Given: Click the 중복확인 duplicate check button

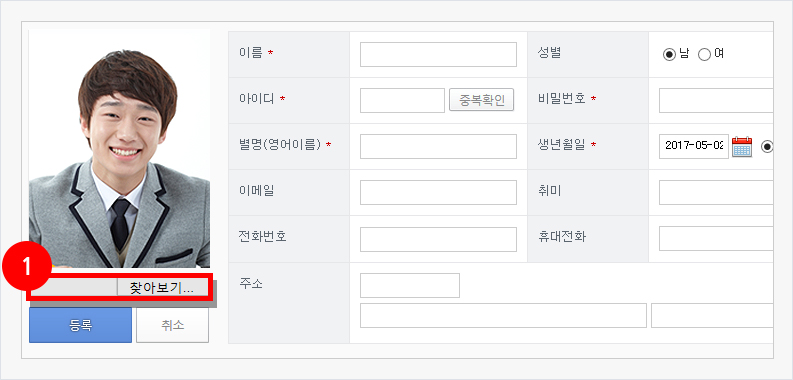Looking at the screenshot, I should 481,100.
